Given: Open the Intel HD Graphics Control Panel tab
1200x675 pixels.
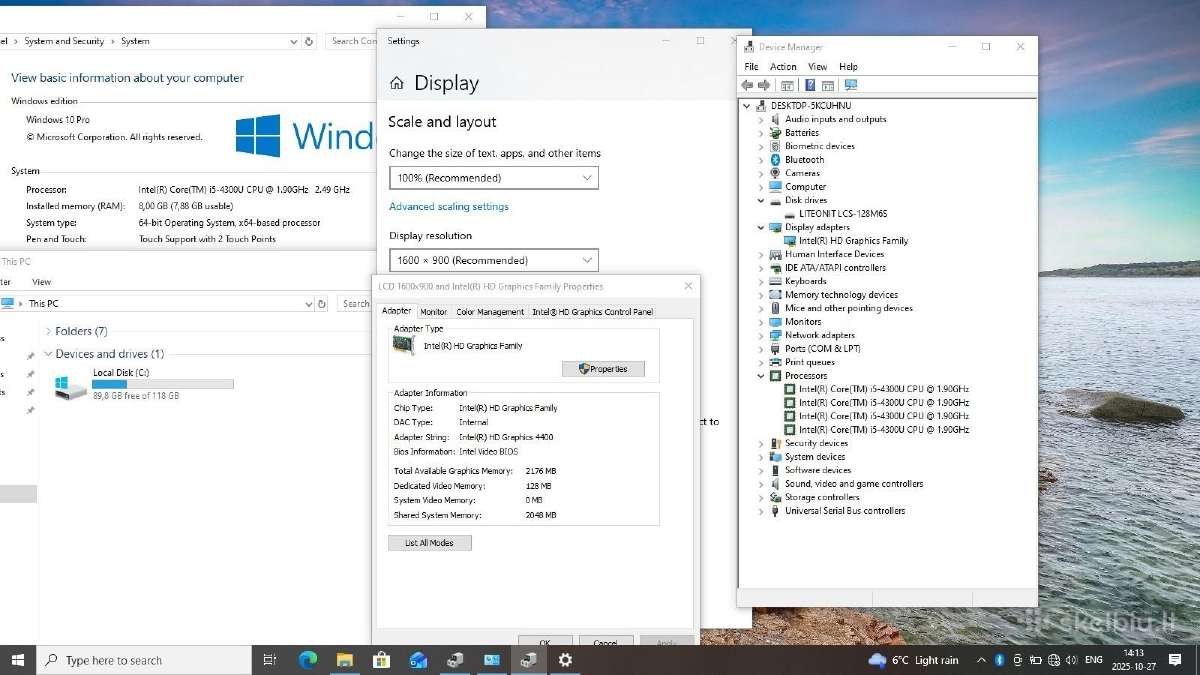Looking at the screenshot, I should (592, 312).
